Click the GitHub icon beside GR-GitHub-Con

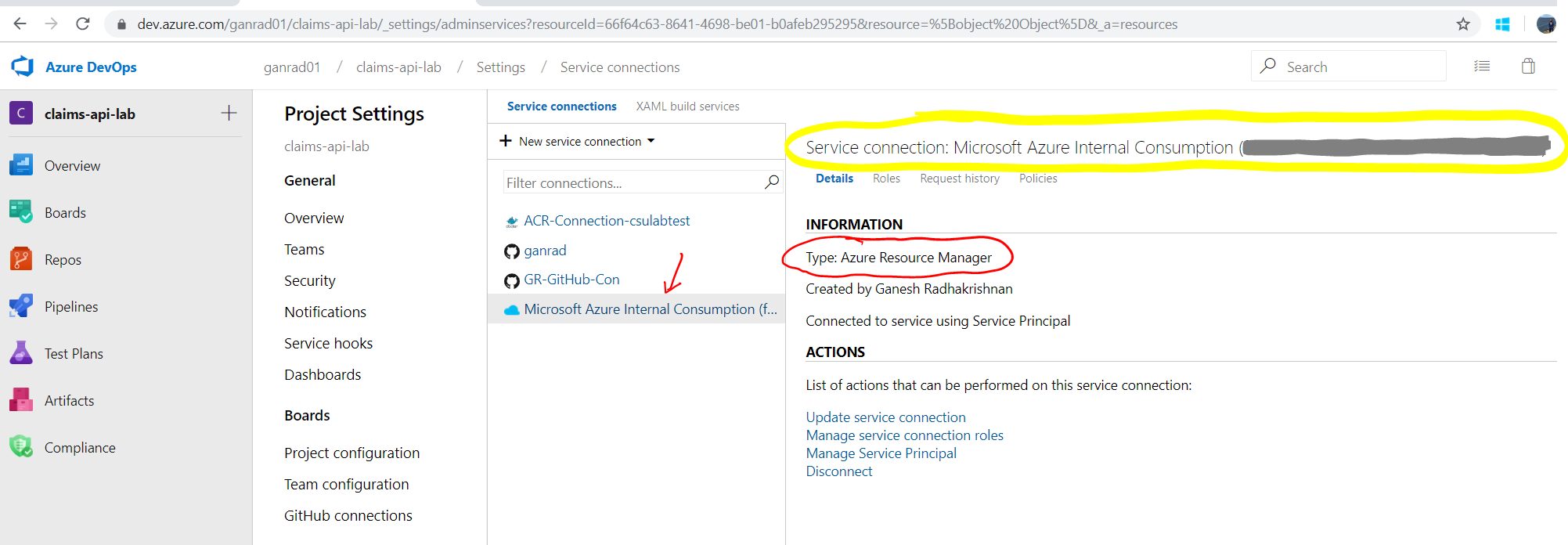click(512, 280)
